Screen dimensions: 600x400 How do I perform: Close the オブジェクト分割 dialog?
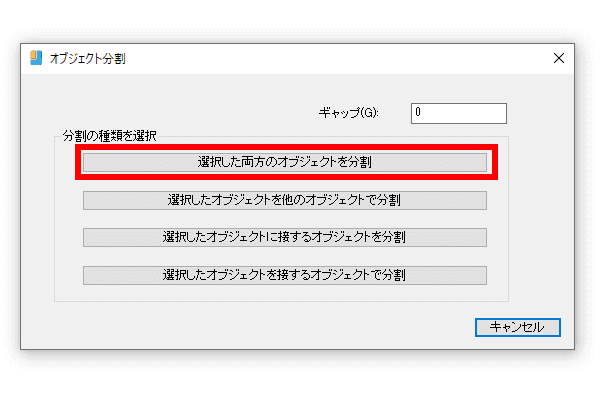pos(559,58)
